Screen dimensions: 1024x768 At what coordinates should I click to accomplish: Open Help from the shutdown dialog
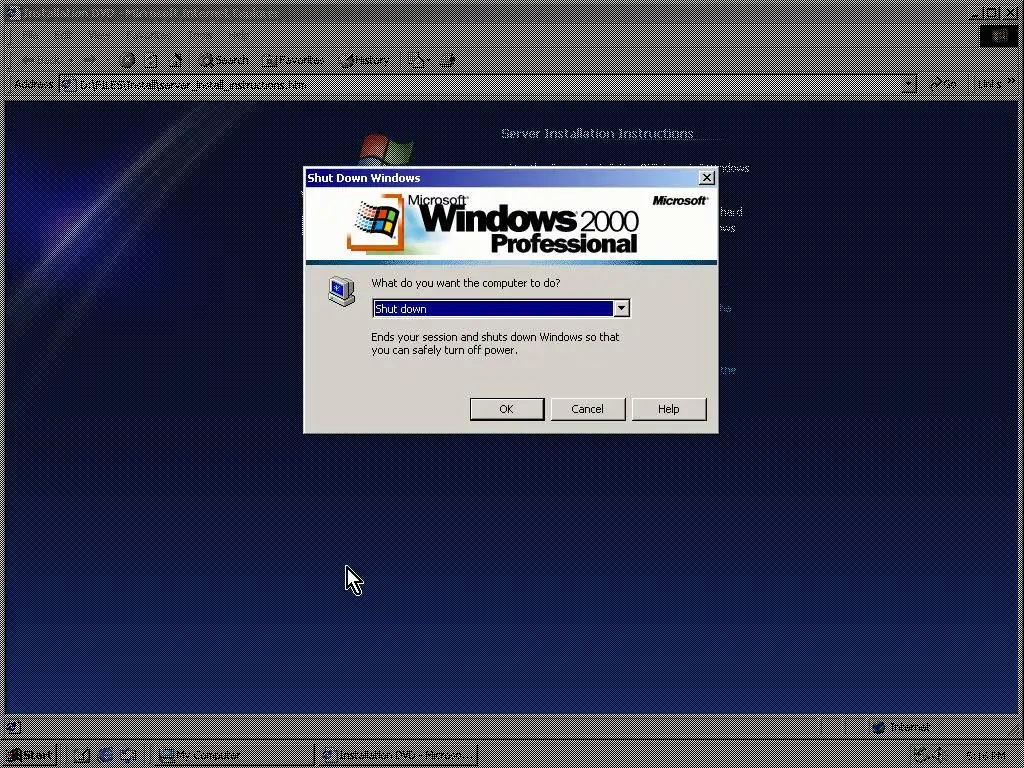[669, 409]
